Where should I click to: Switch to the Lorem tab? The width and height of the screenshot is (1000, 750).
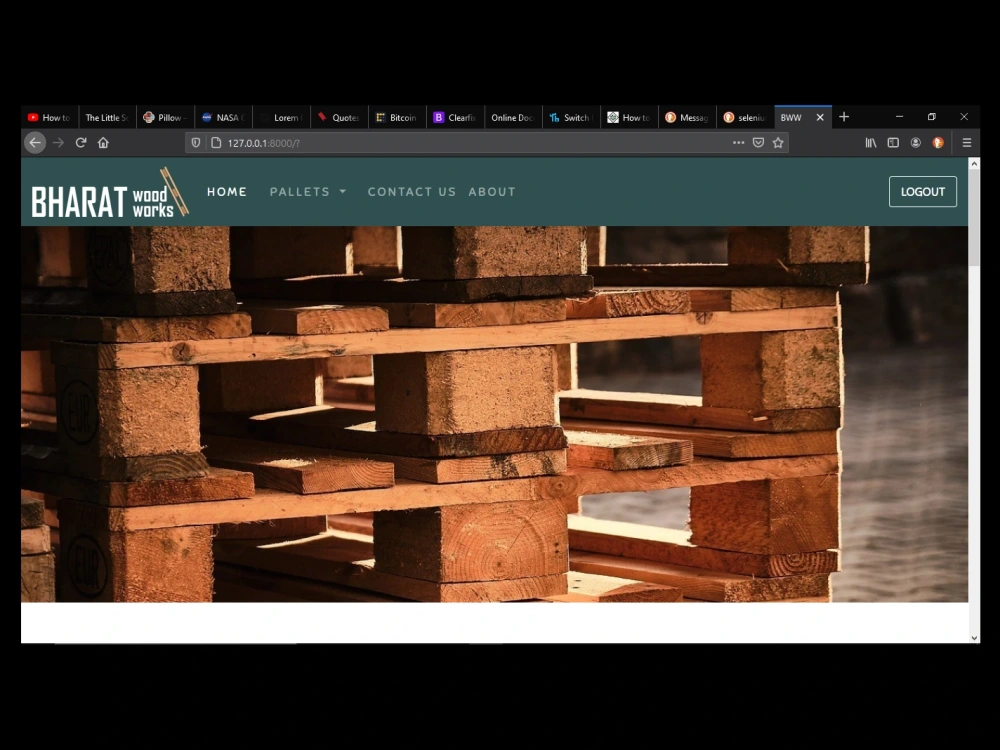[x=281, y=117]
